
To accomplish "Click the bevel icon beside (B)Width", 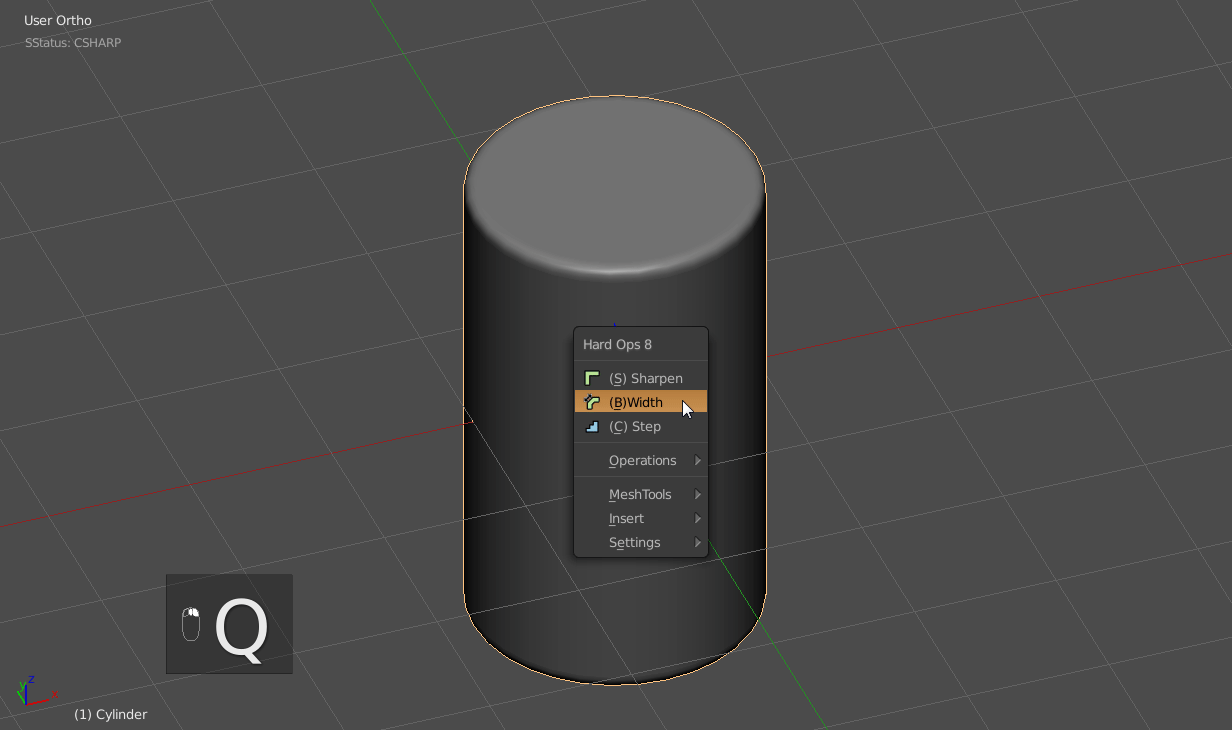I will point(592,402).
